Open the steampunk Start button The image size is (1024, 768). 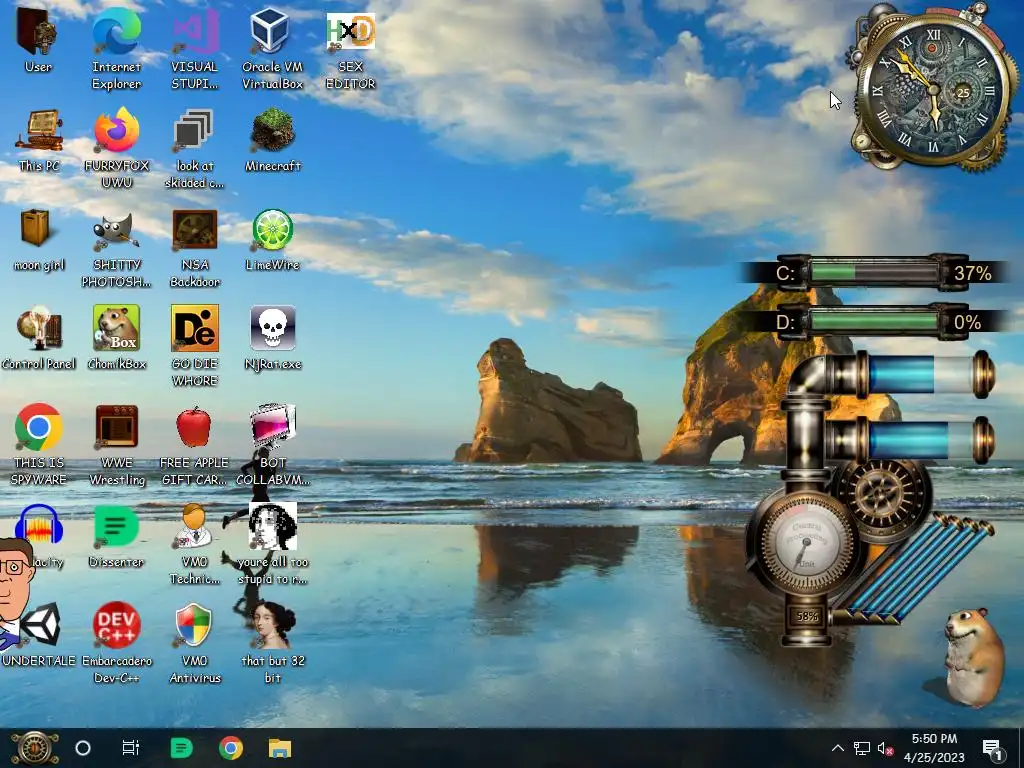coord(35,748)
